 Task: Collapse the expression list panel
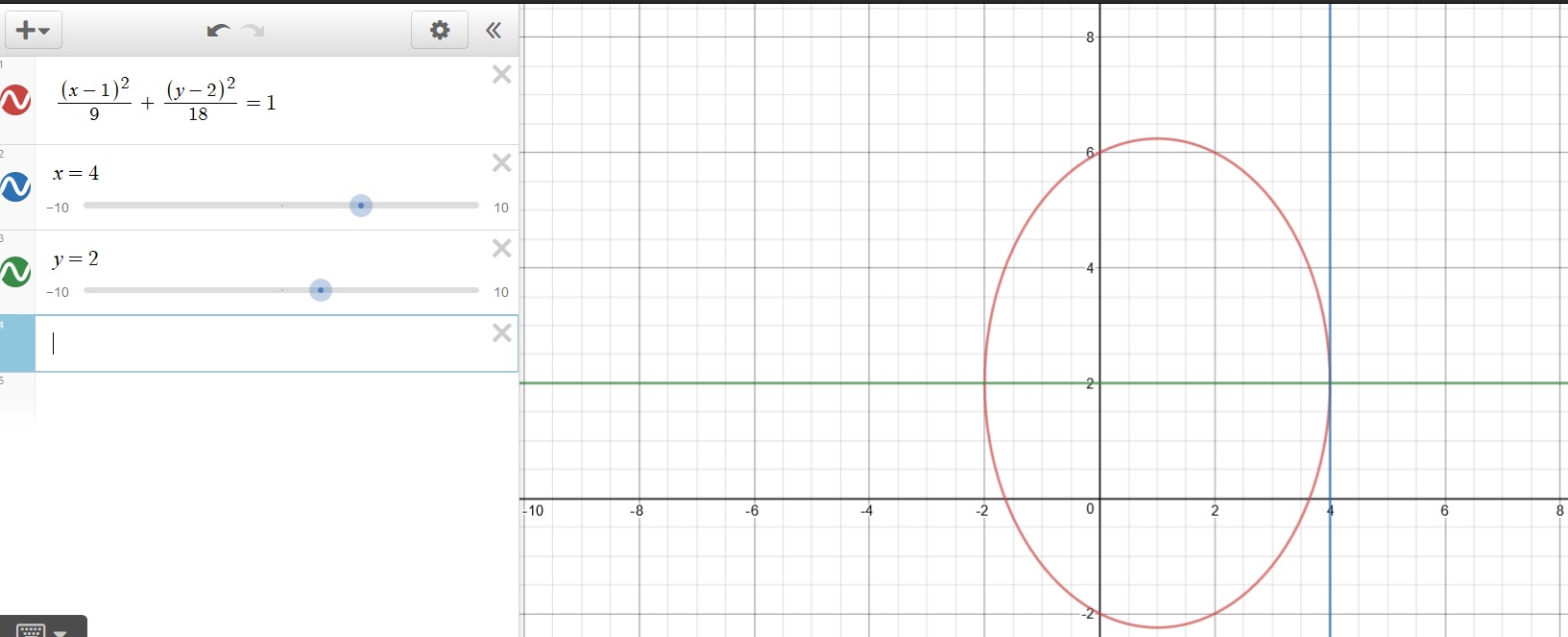click(x=494, y=31)
